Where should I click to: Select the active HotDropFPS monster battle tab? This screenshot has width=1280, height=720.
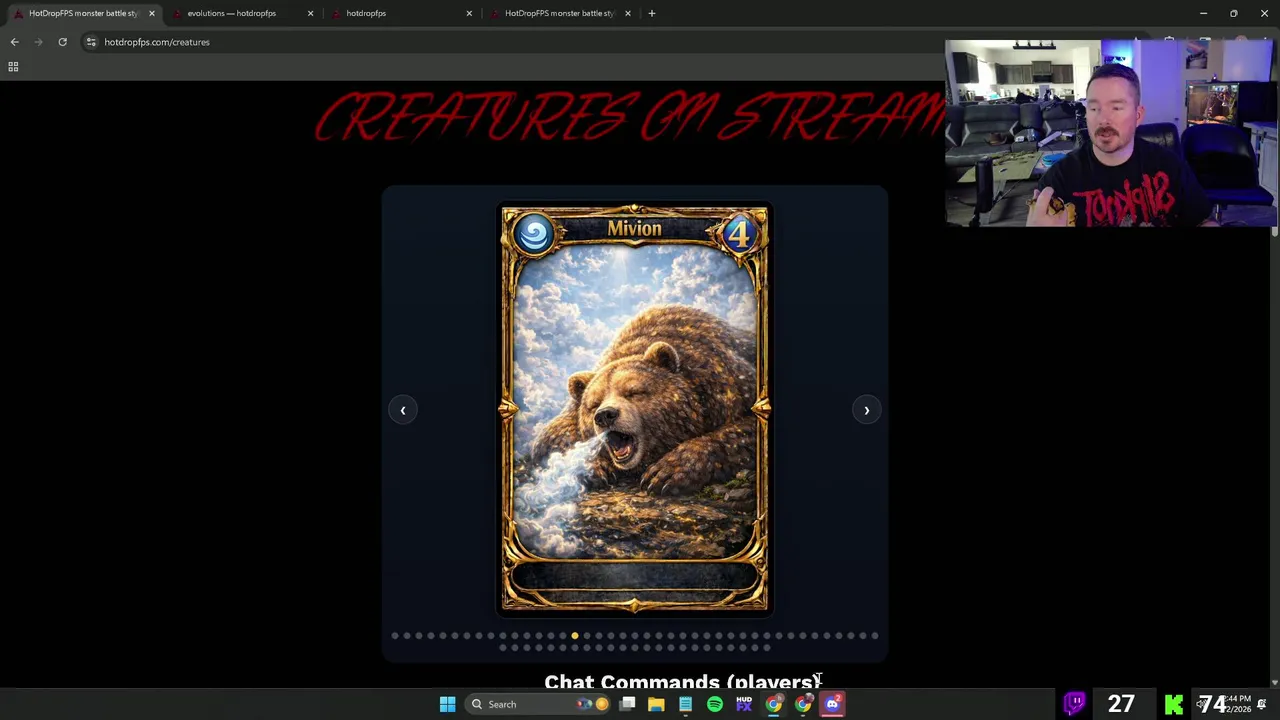click(82, 13)
